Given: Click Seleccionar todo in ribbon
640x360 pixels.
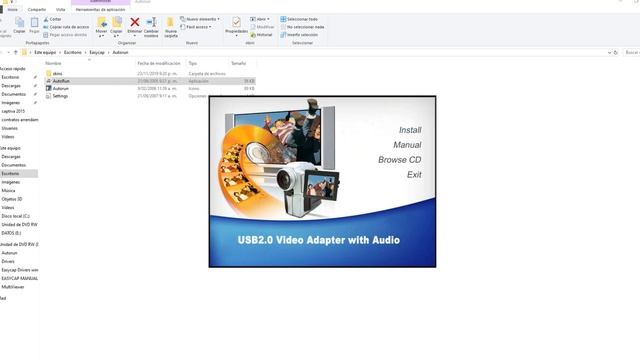Looking at the screenshot, I should pos(299,19).
